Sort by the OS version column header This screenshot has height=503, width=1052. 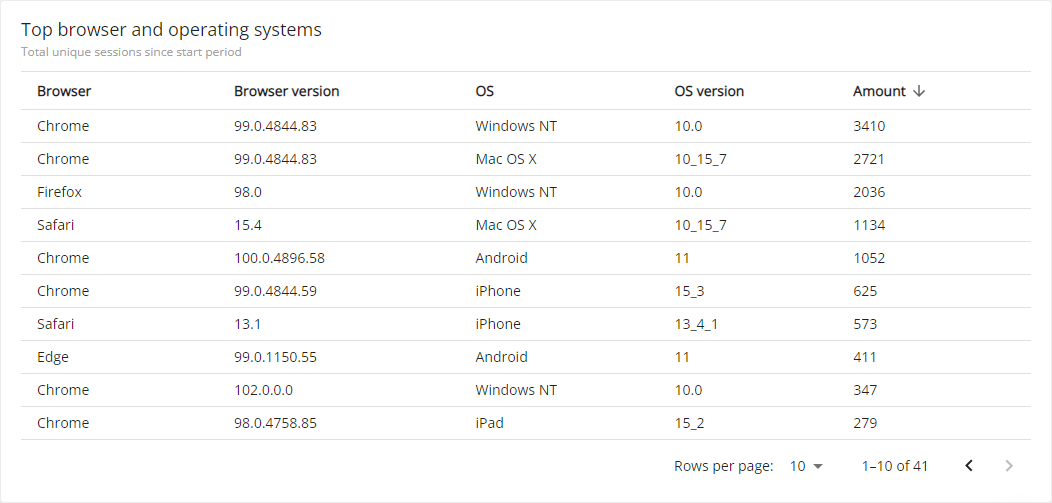[x=709, y=91]
